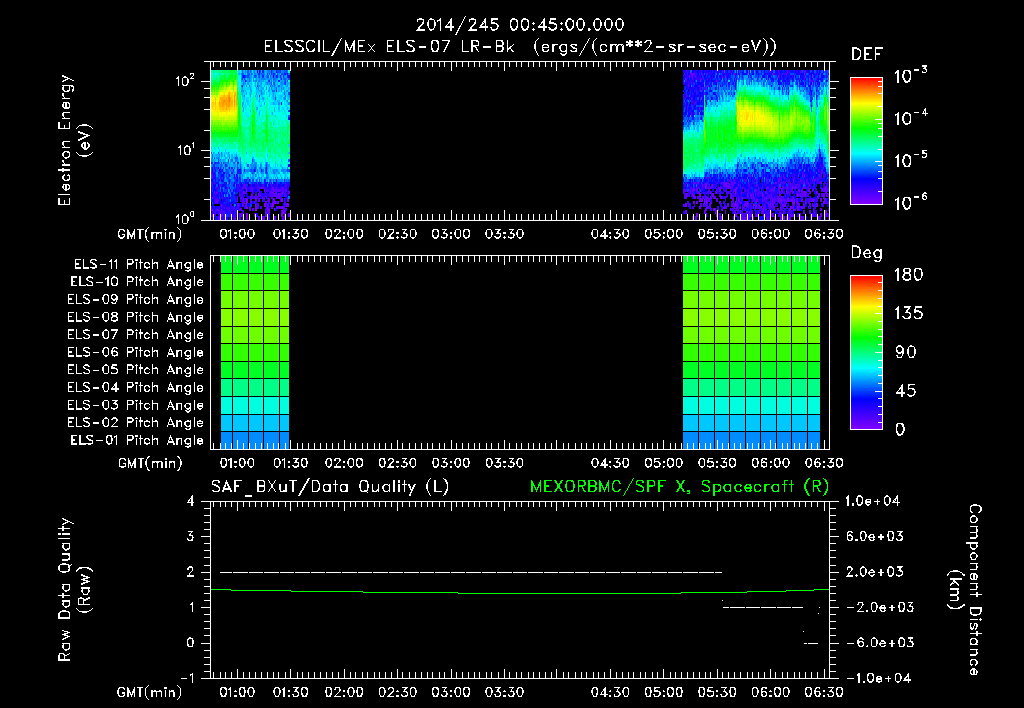Select the 45 degree color bar tick label
1024x708 pixels.
pyautogui.click(x=906, y=391)
